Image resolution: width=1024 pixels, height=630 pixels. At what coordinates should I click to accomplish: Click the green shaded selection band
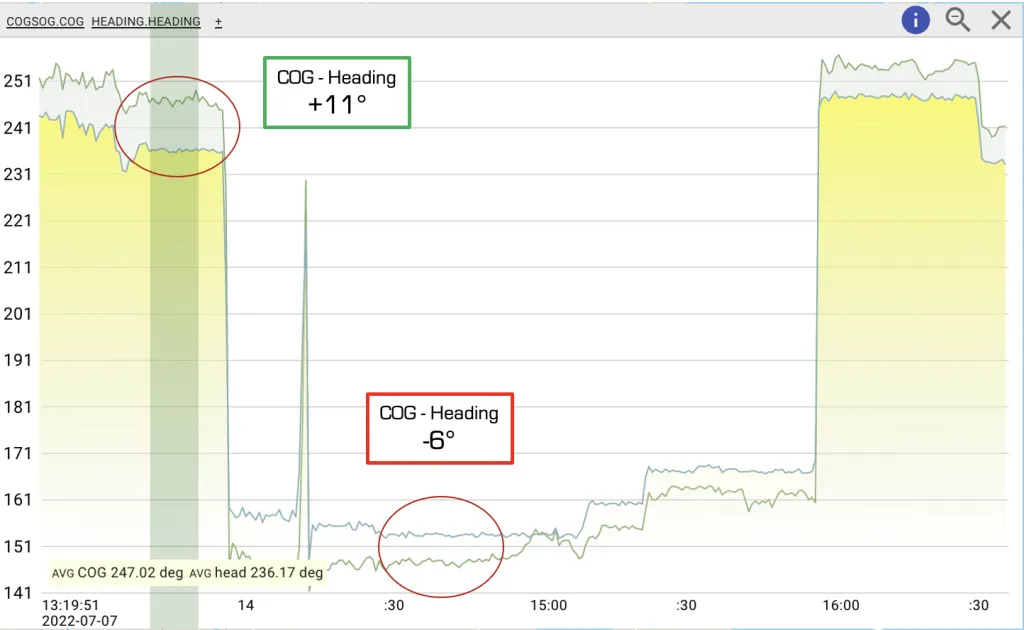(174, 350)
